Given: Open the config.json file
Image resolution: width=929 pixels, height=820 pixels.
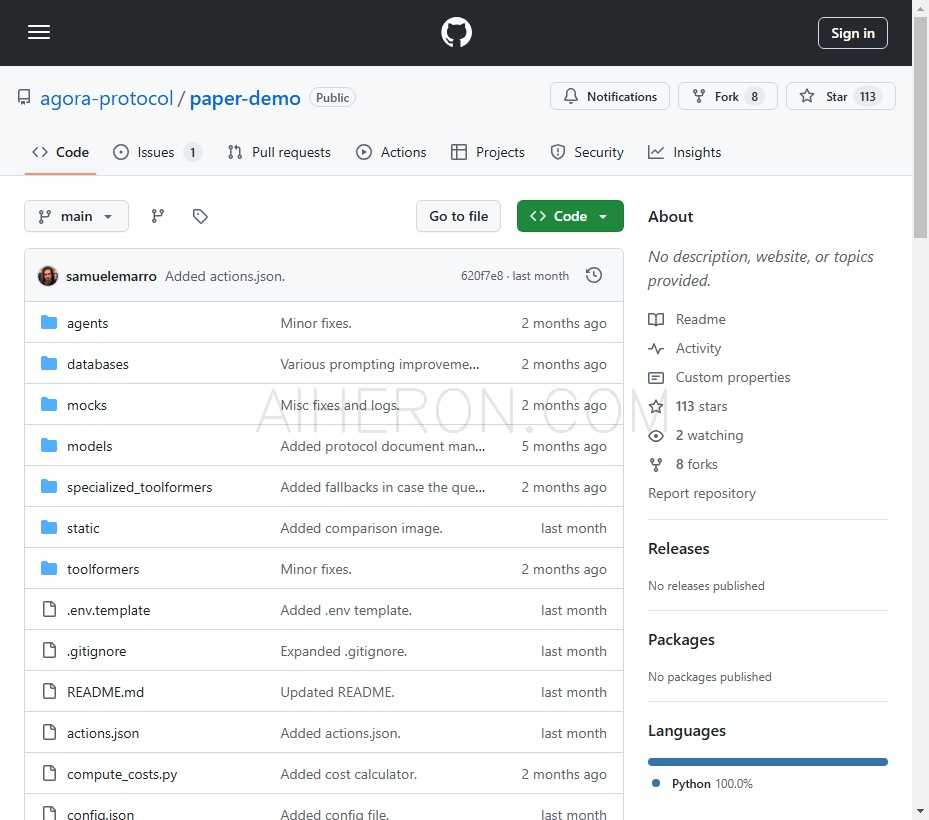Looking at the screenshot, I should pos(101,813).
